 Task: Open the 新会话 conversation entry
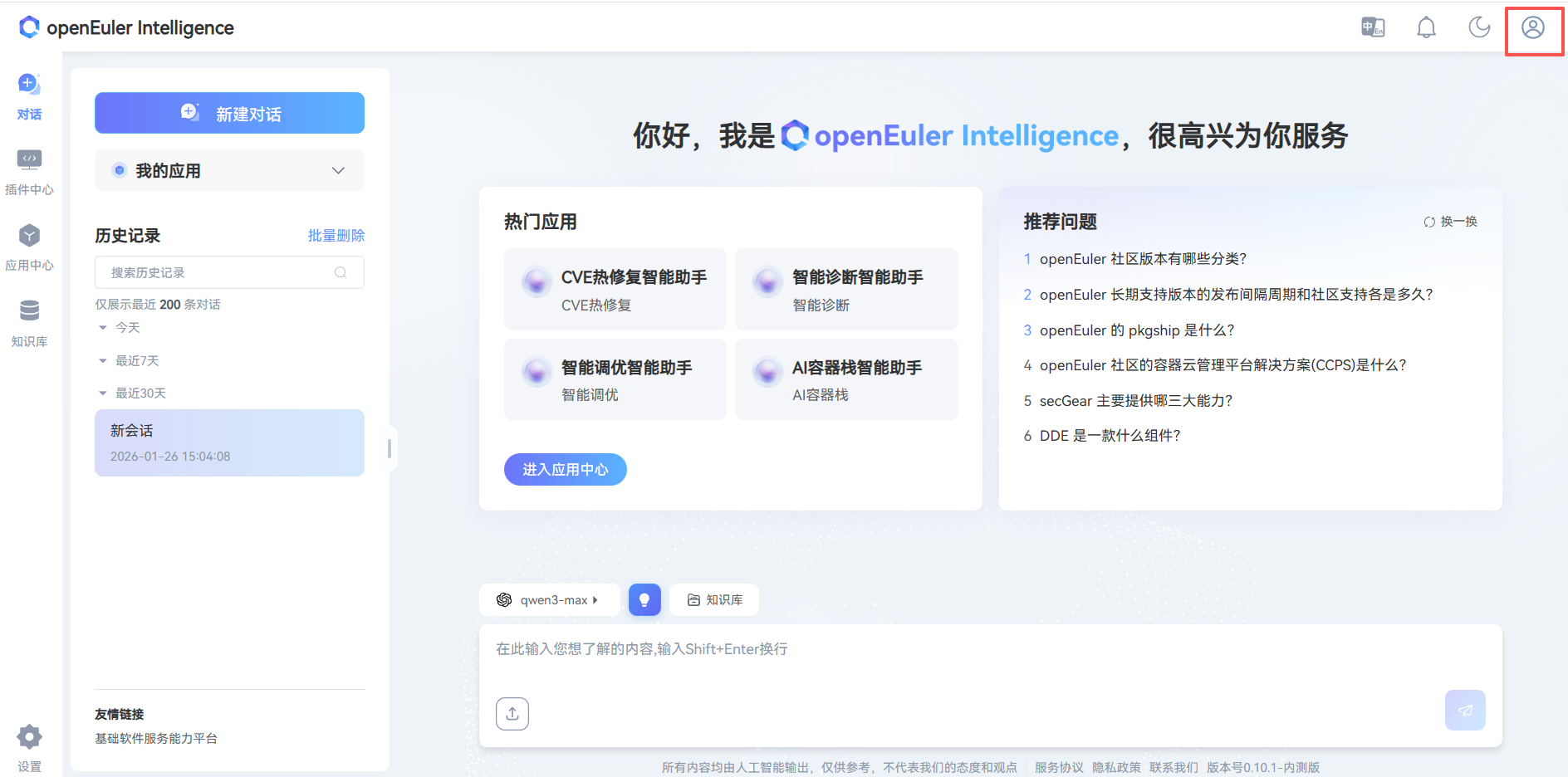[x=229, y=442]
